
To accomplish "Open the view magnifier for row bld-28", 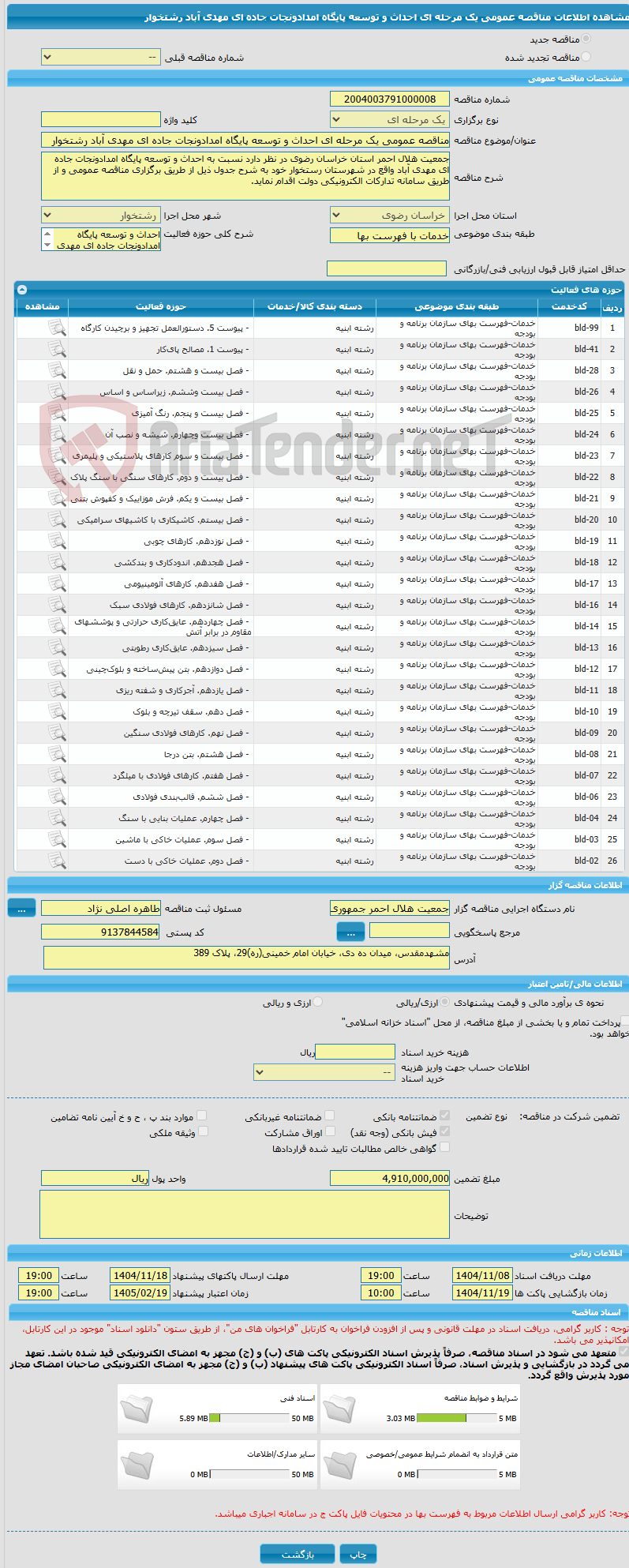I will (57, 370).
